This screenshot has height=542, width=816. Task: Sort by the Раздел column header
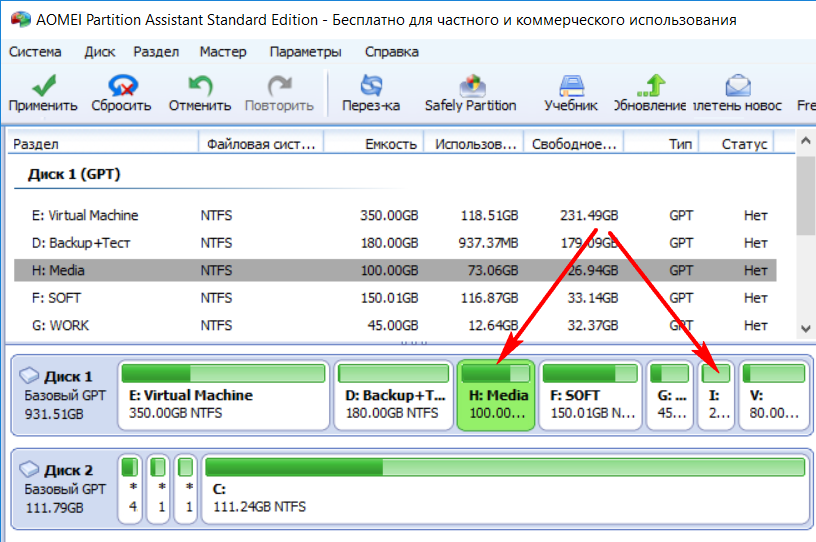pos(100,144)
